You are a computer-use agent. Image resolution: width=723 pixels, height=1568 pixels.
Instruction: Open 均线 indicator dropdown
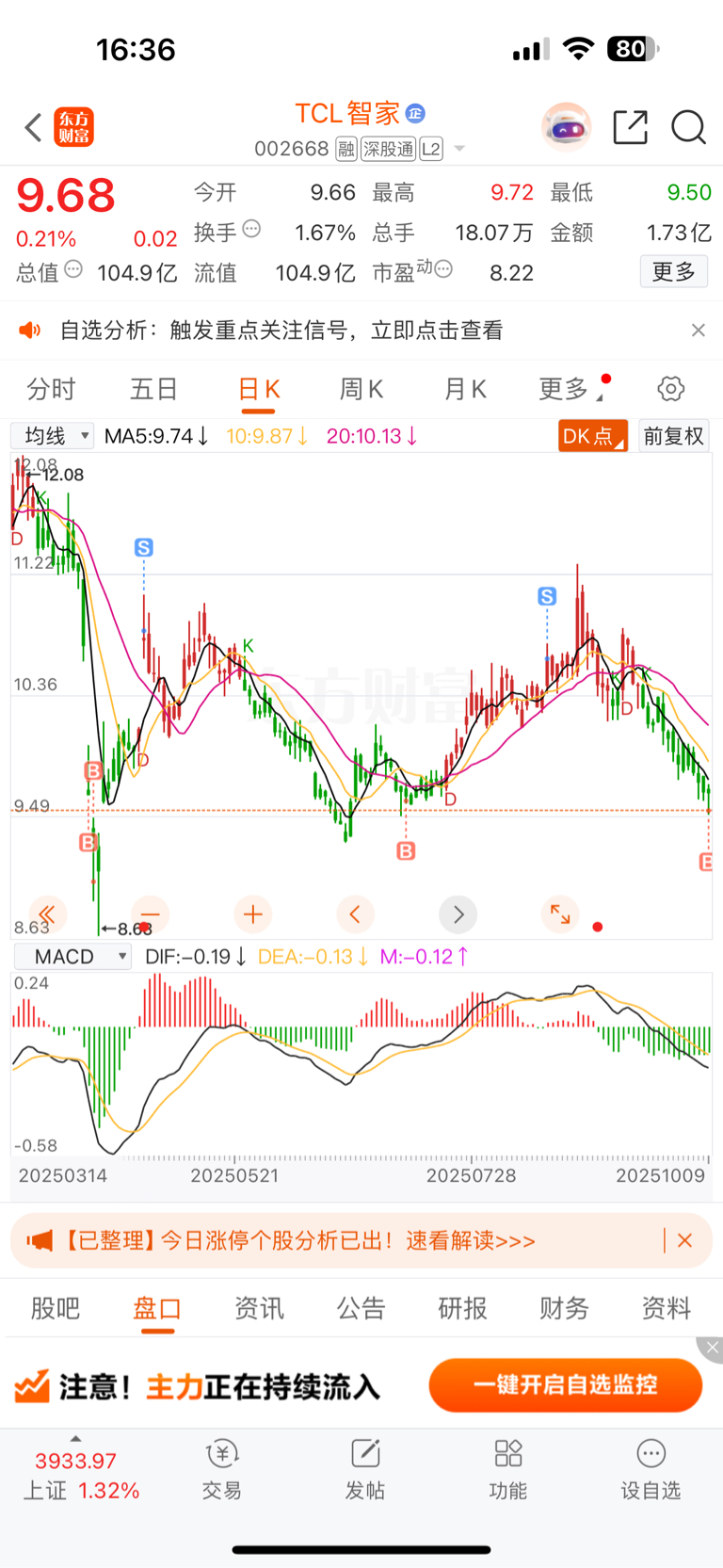click(53, 436)
